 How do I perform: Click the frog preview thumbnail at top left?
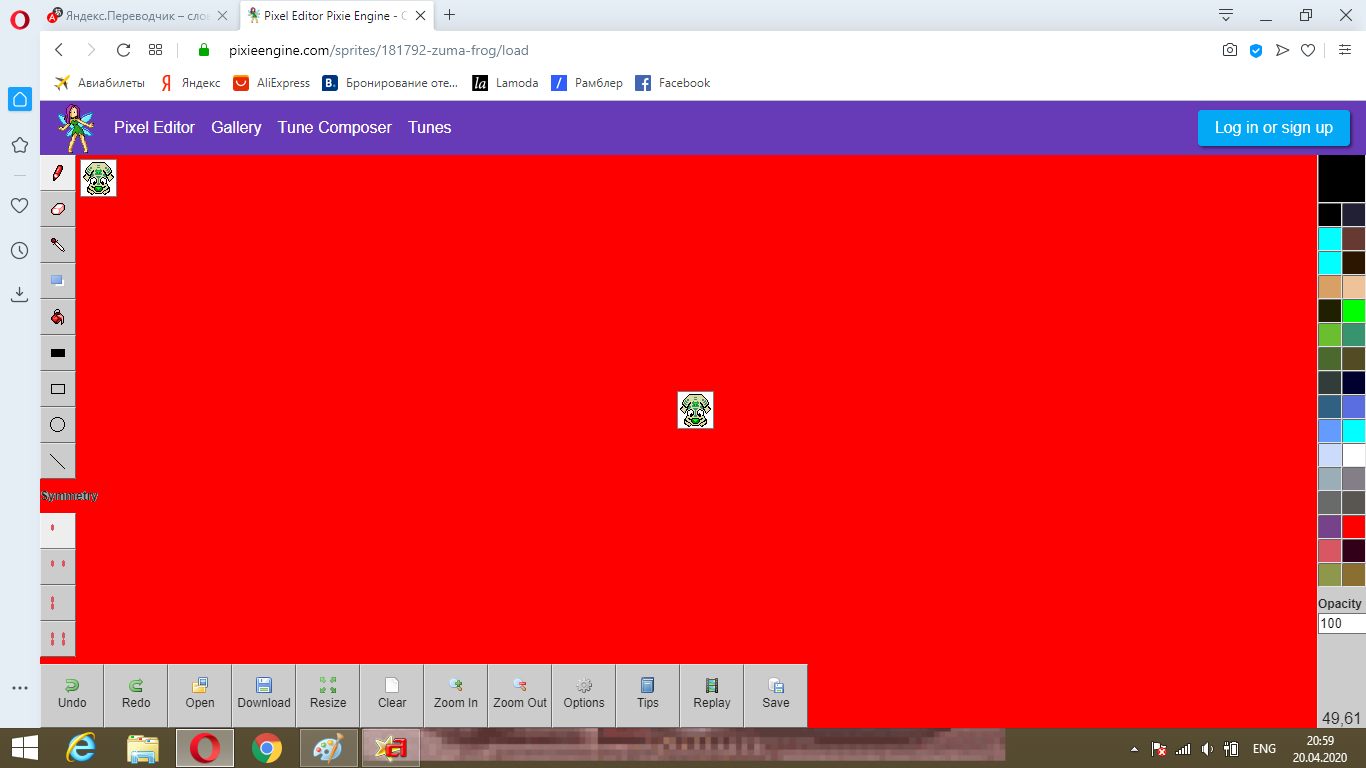(98, 178)
